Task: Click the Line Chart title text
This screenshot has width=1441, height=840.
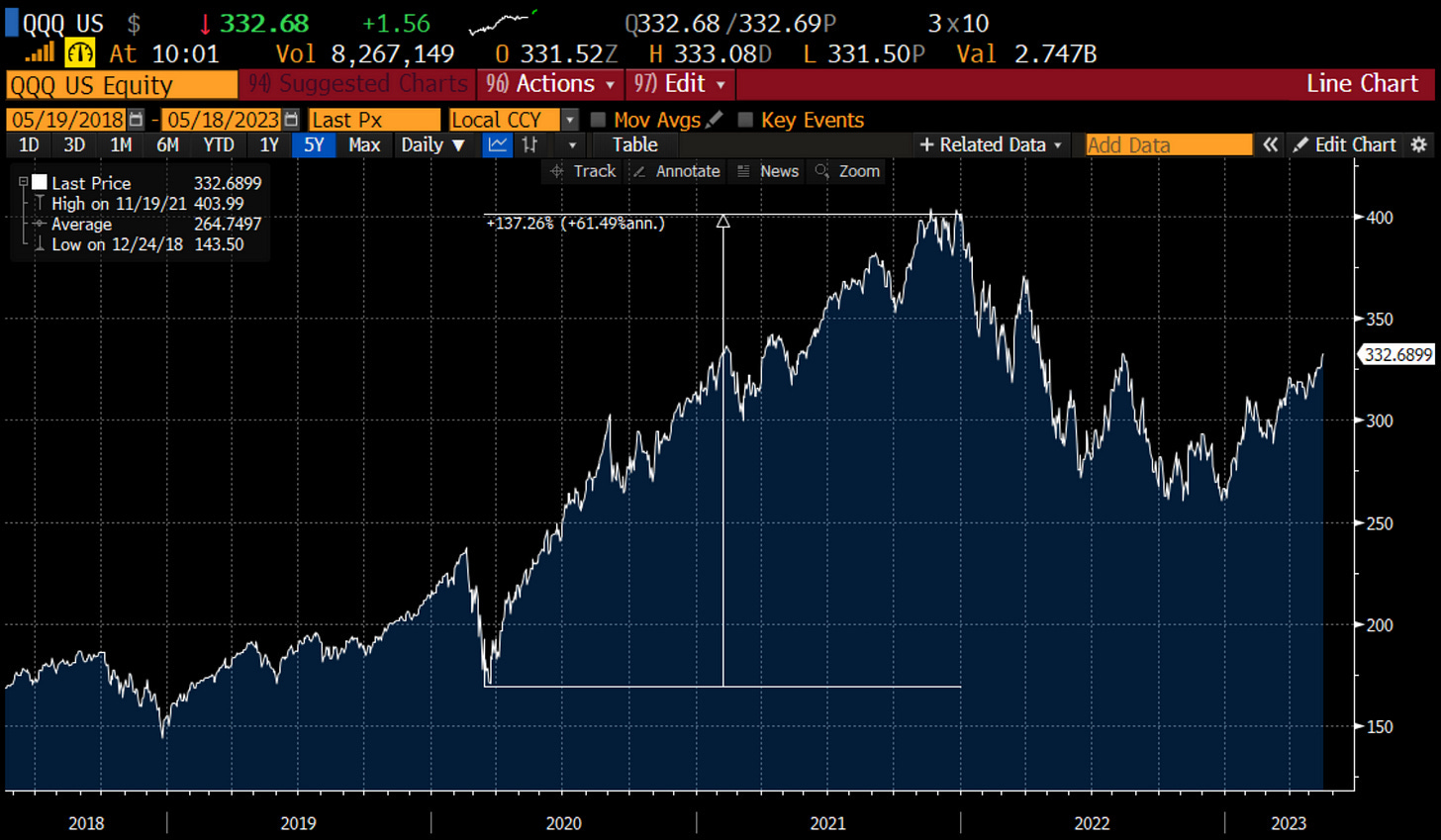Action: click(1362, 84)
